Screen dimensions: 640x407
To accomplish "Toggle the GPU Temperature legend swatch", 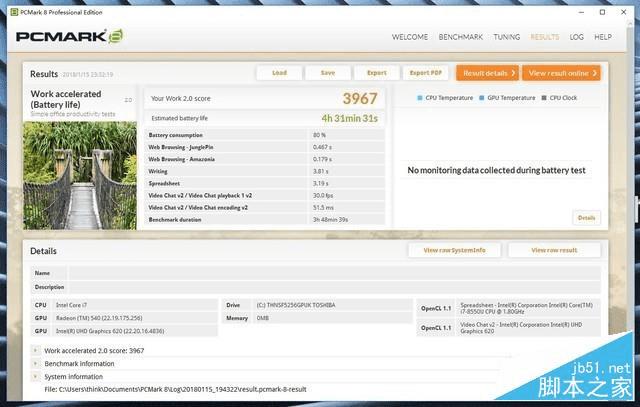I will tap(482, 98).
